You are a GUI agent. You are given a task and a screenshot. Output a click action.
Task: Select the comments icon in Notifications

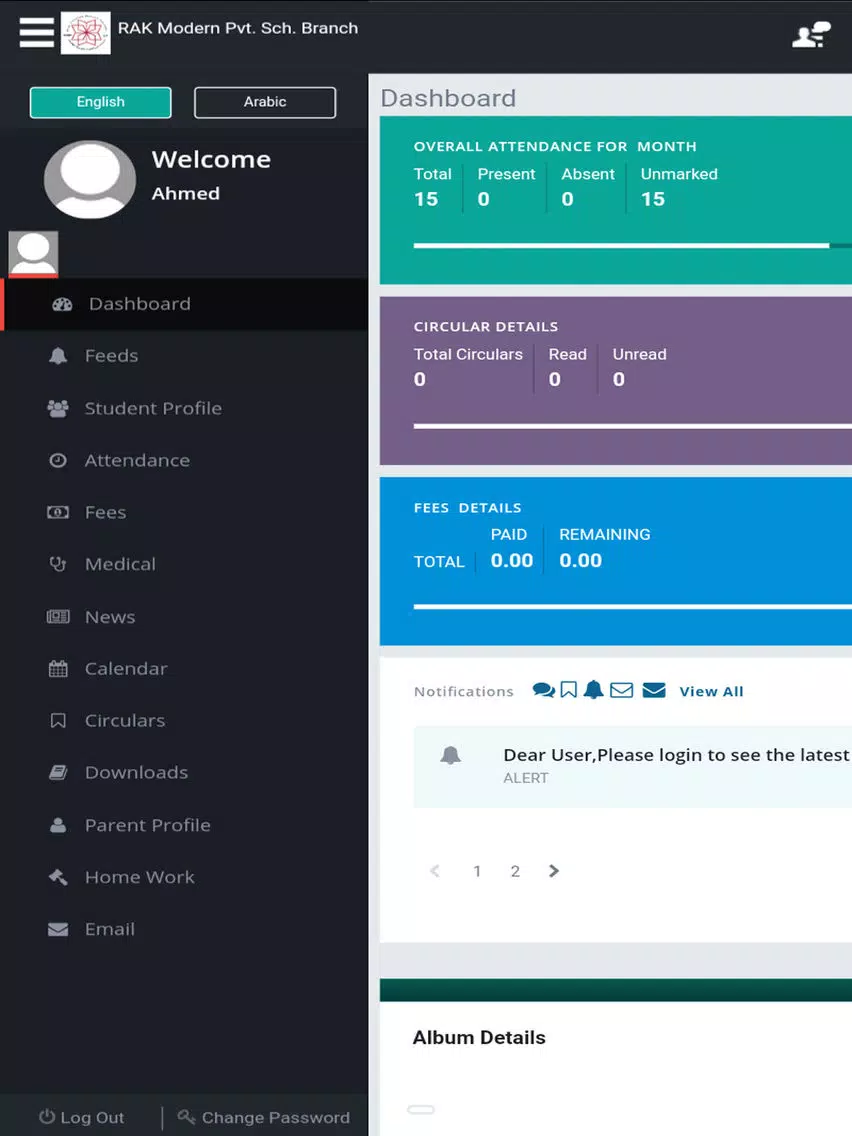543,690
